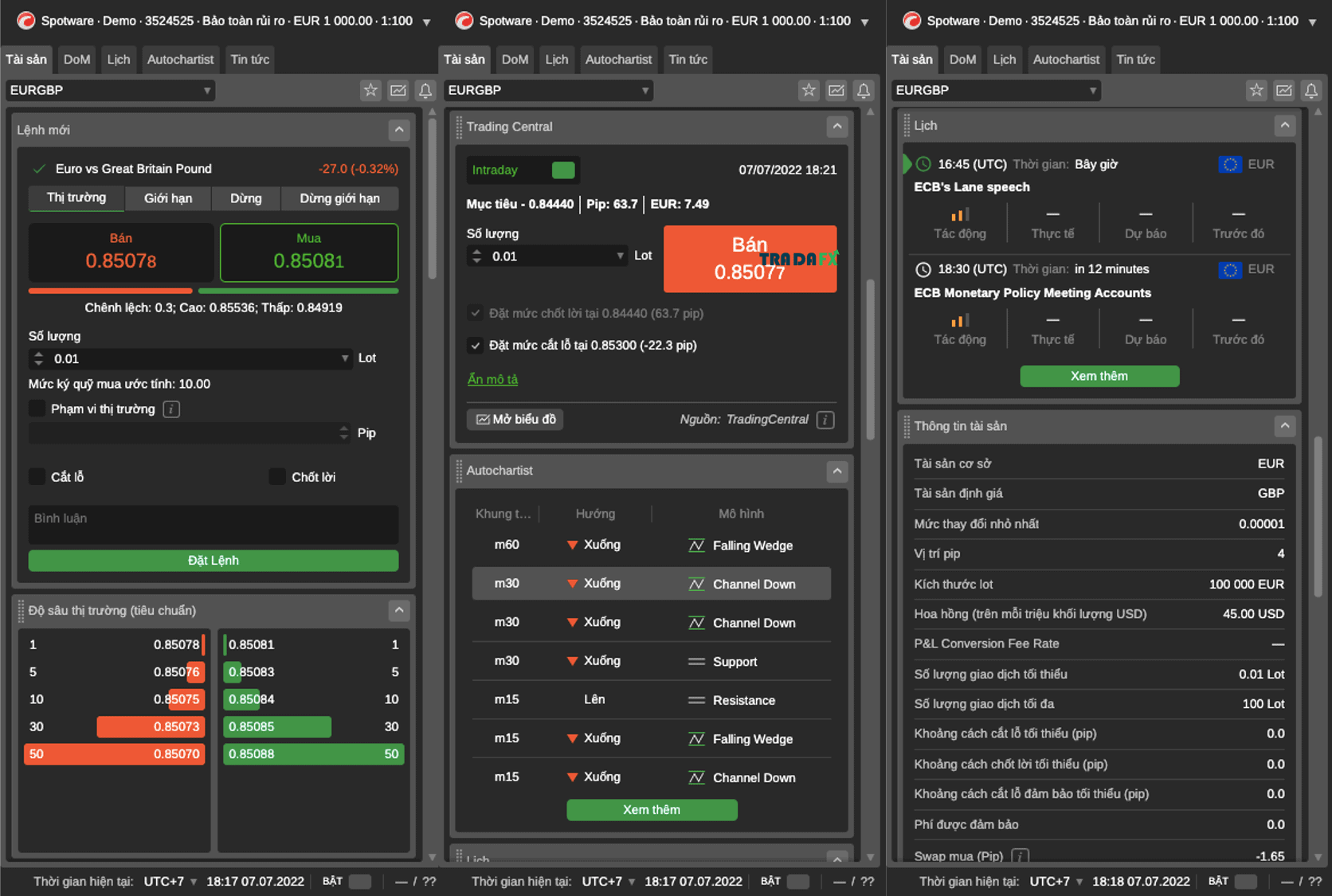Collapse Thông tin tài sản panel
The image size is (1332, 896).
tap(1284, 426)
